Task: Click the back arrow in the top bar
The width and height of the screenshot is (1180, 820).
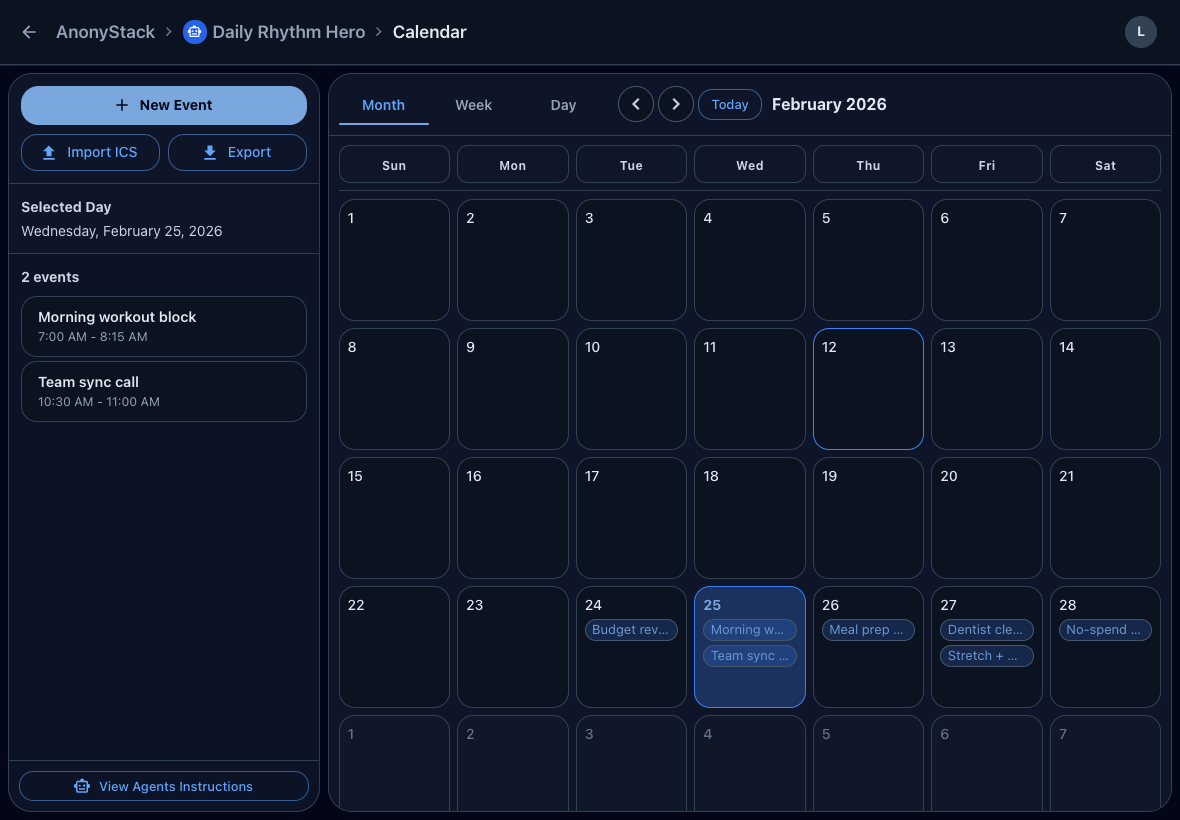Action: tap(28, 31)
